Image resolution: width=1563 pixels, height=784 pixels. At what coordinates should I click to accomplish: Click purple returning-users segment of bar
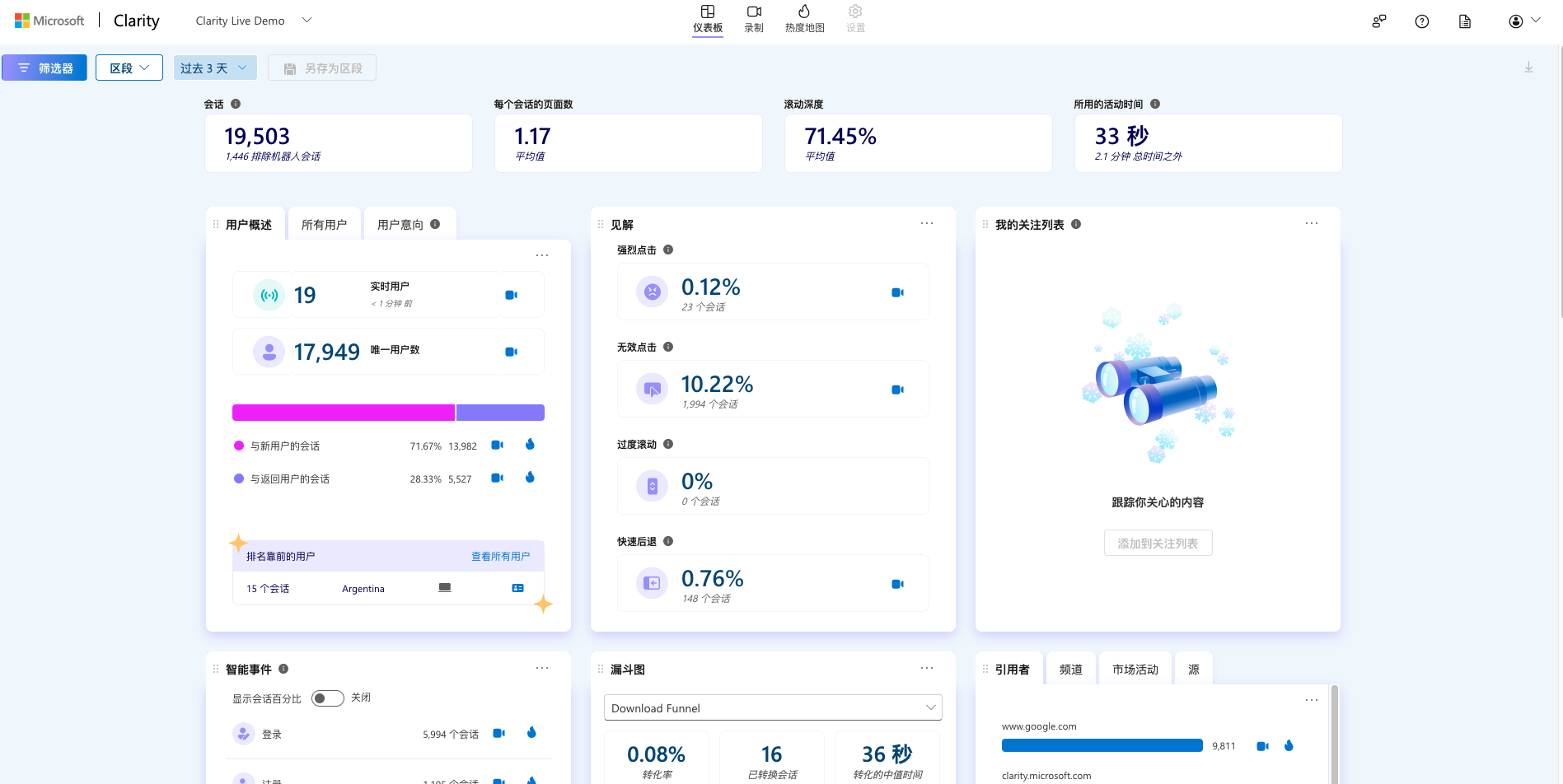[x=500, y=413]
